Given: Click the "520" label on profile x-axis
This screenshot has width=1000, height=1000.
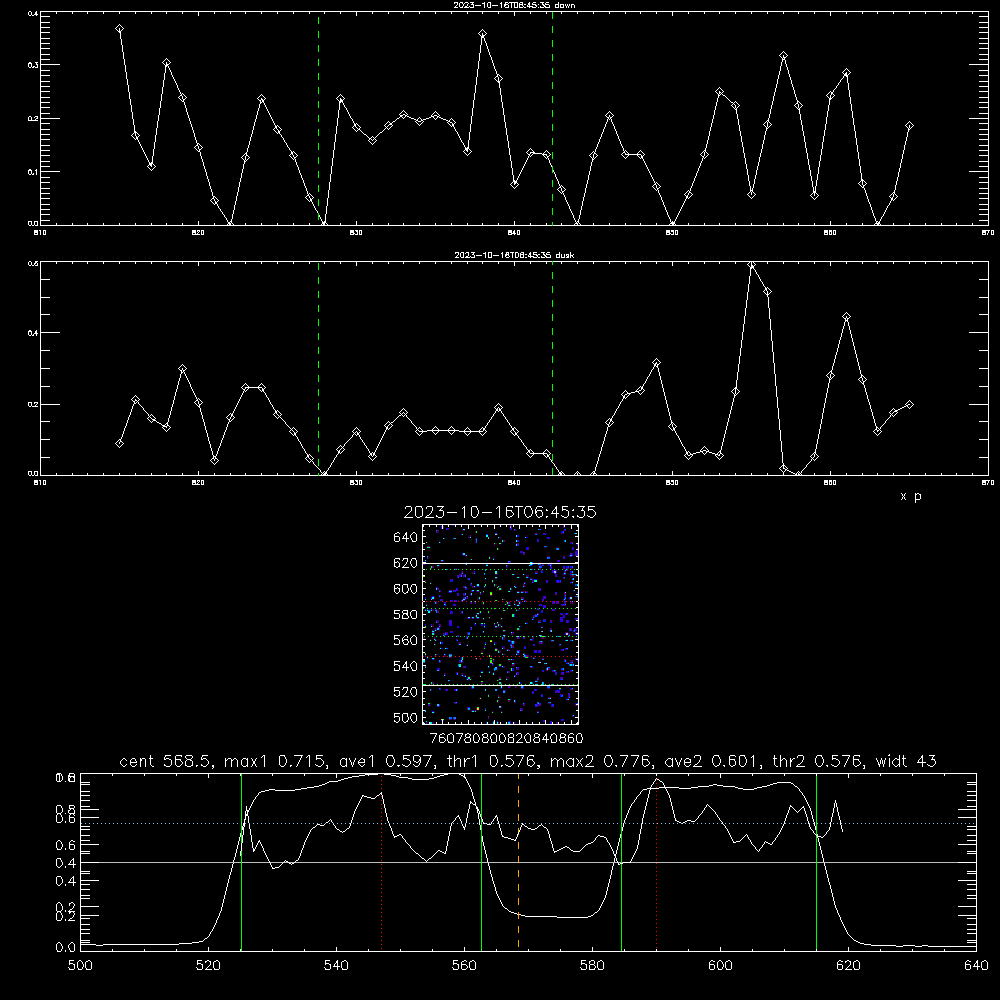Looking at the screenshot, I should click(x=209, y=966).
